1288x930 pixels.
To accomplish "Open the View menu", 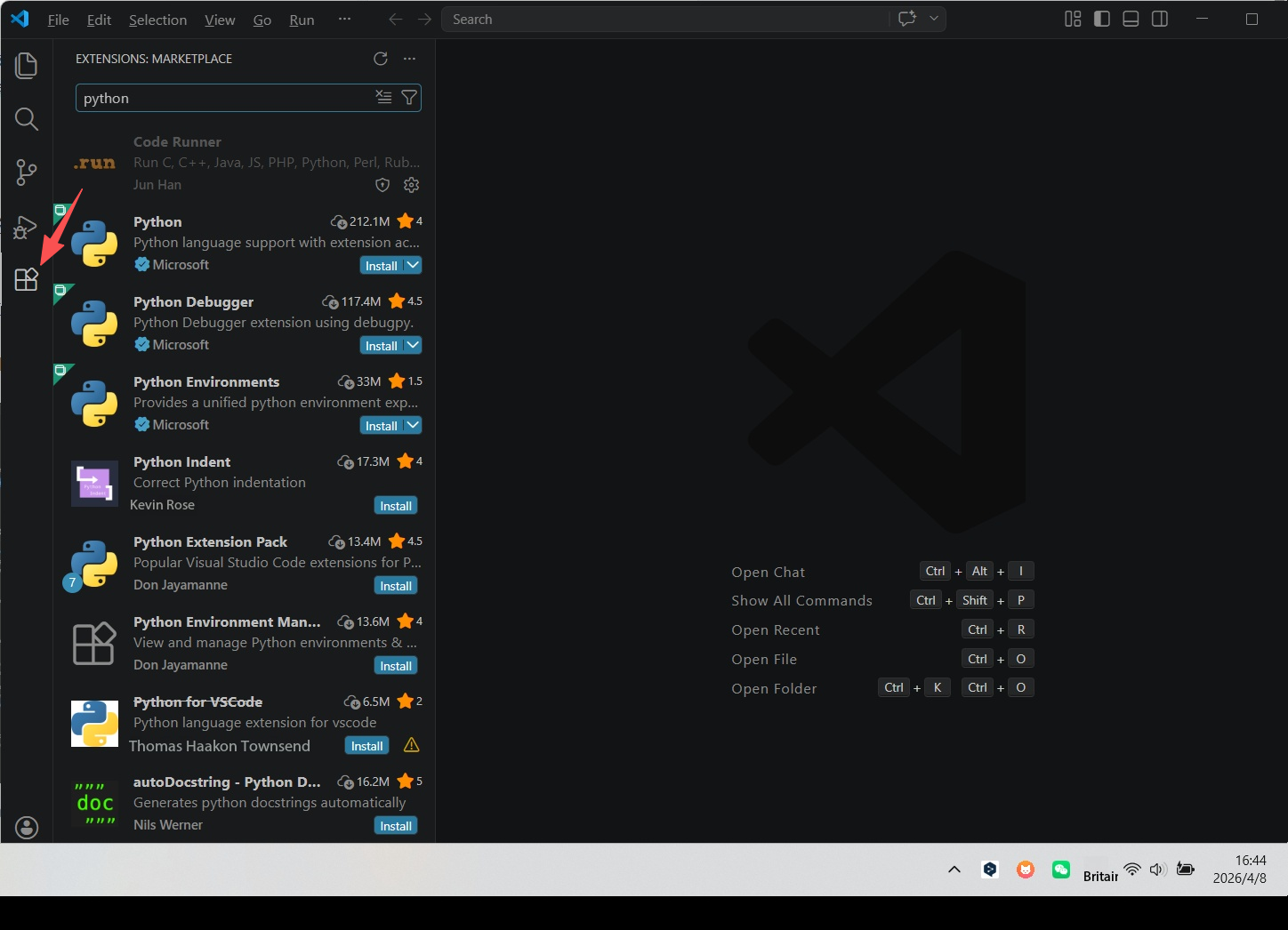I will pos(220,20).
